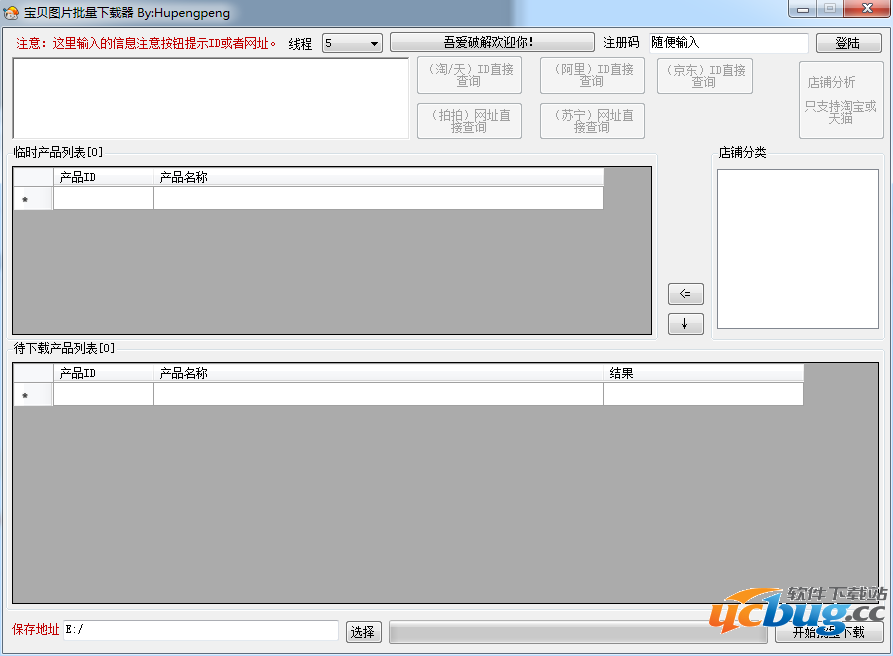Viewport: 893px width, 656px height.
Task: Click the (阿里) ID直接查询 button
Action: coord(592,75)
